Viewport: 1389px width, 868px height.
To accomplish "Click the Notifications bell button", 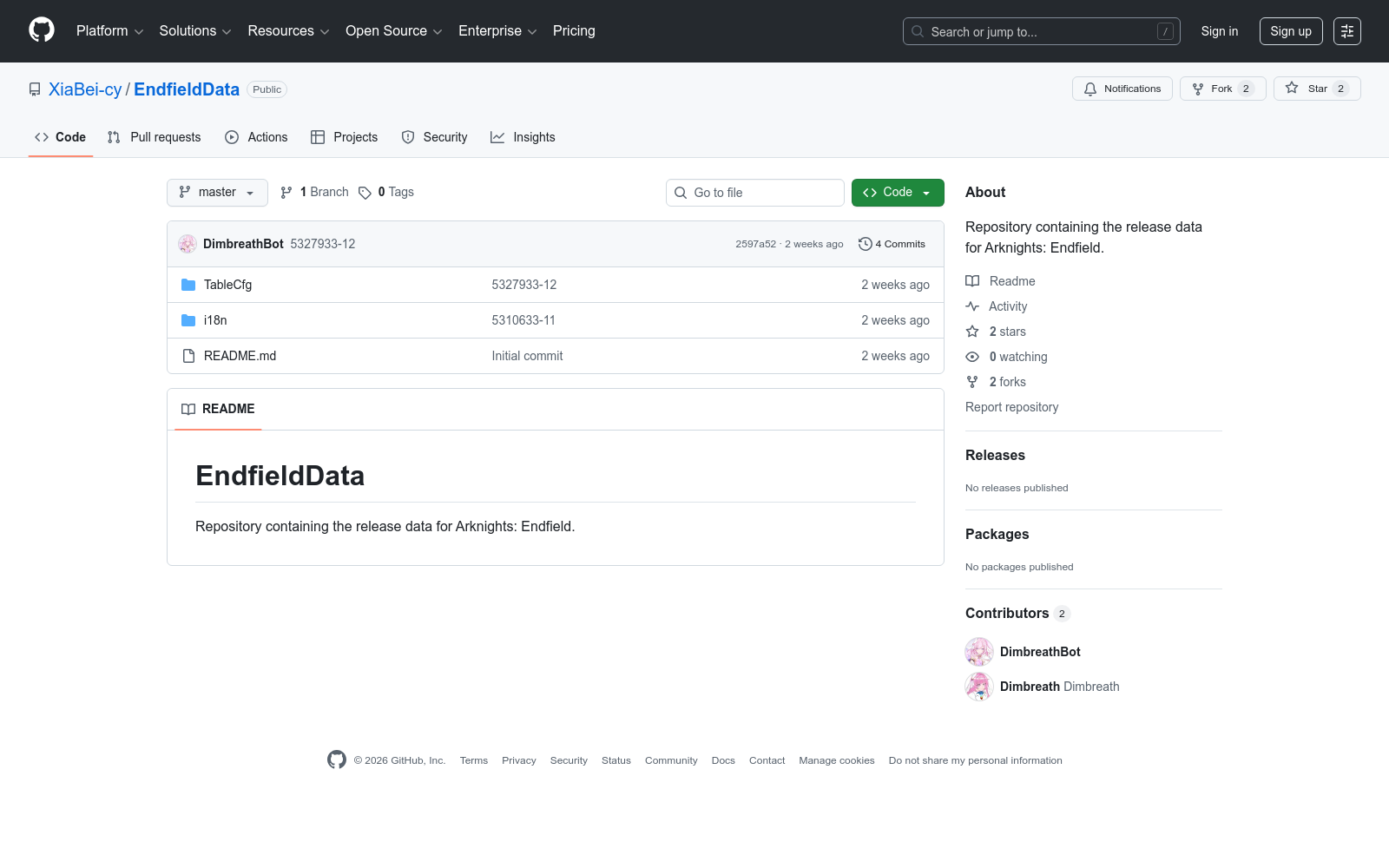I will (1122, 89).
